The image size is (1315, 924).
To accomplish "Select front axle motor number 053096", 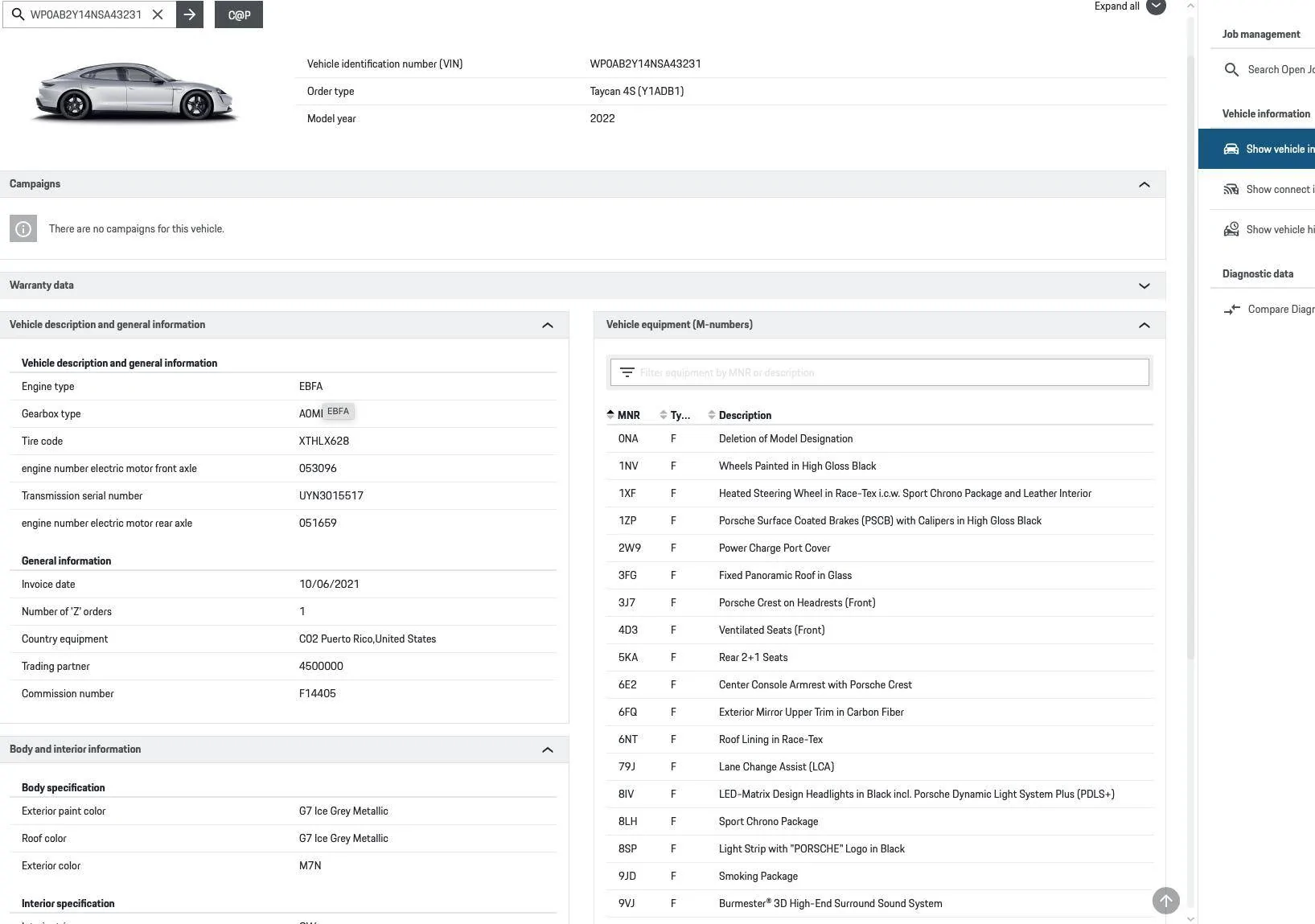I will click(318, 469).
